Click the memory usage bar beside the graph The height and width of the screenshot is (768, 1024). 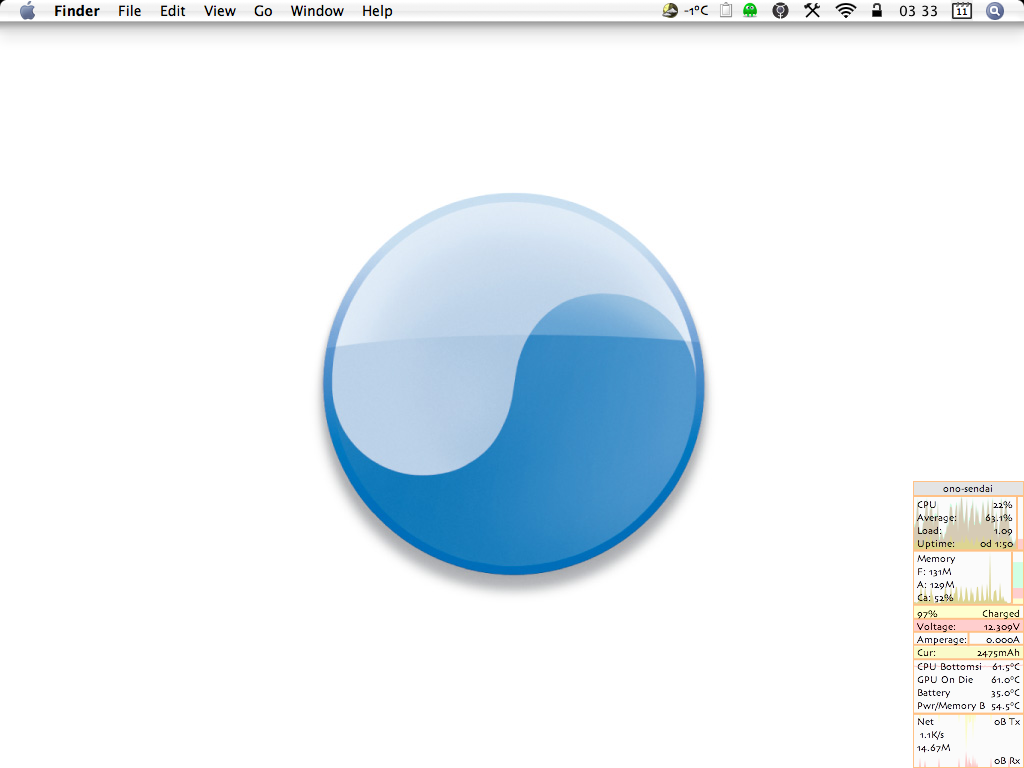(x=1017, y=577)
